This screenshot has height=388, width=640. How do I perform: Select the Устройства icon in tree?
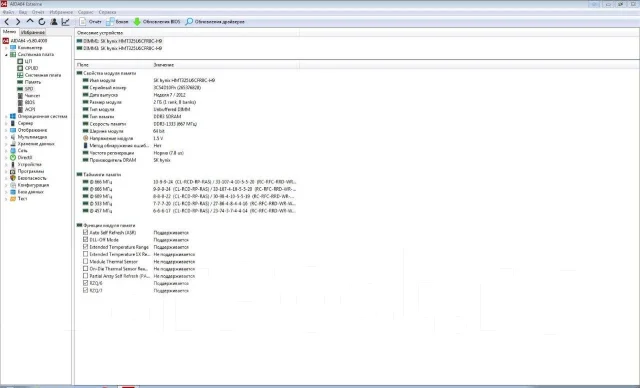pos(13,164)
